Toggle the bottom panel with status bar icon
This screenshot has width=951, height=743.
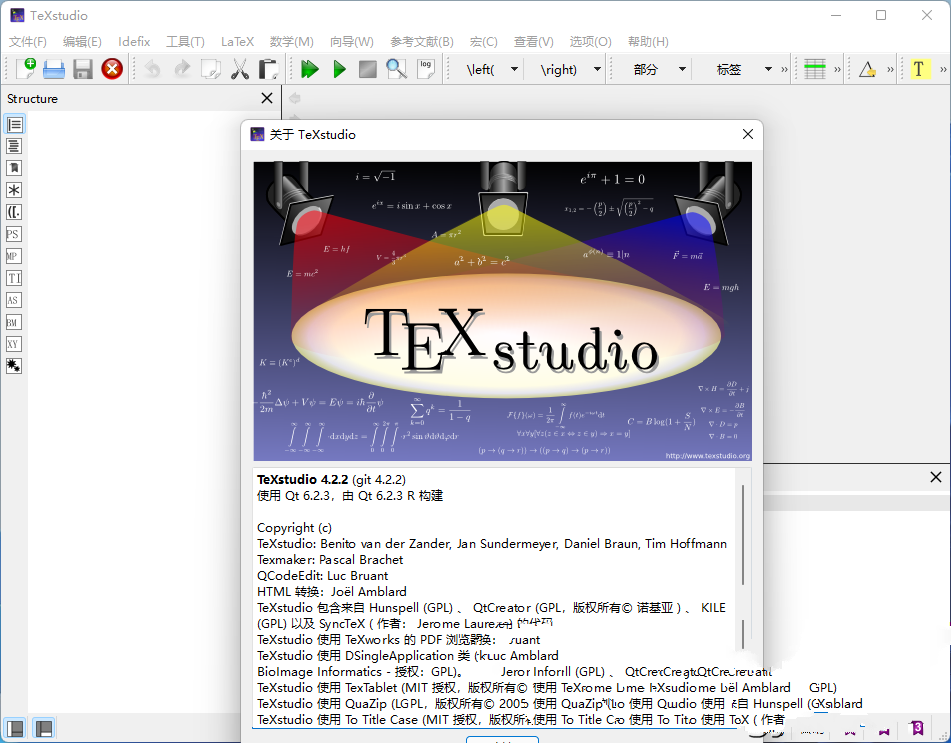tap(44, 728)
